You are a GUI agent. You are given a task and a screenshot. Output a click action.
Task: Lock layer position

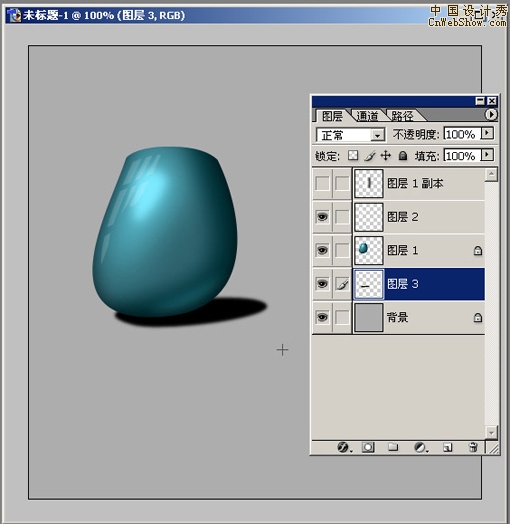[386, 155]
